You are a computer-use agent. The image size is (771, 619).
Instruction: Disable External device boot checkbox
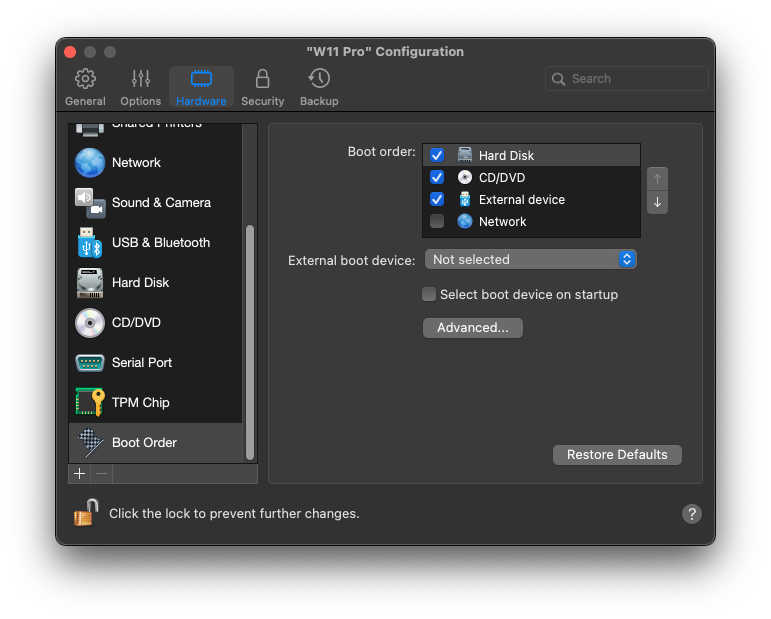coord(437,199)
